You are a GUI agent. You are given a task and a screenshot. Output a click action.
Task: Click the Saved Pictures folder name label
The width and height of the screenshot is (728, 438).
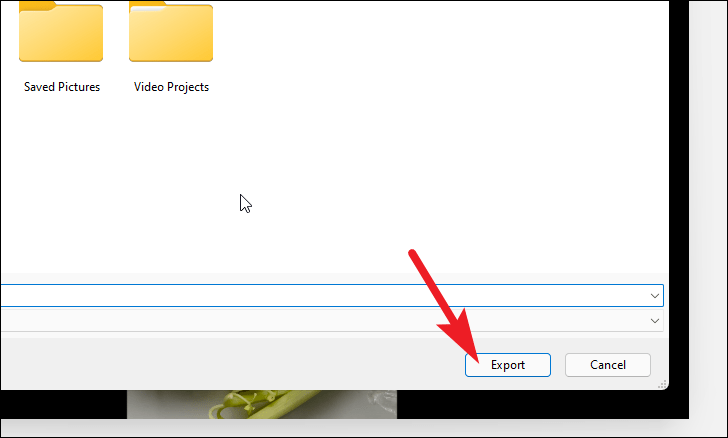62,87
